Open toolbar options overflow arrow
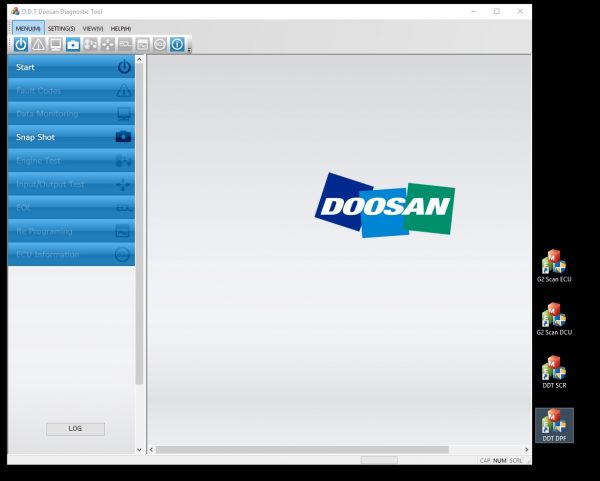Viewport: 600px width, 481px height. 189,50
